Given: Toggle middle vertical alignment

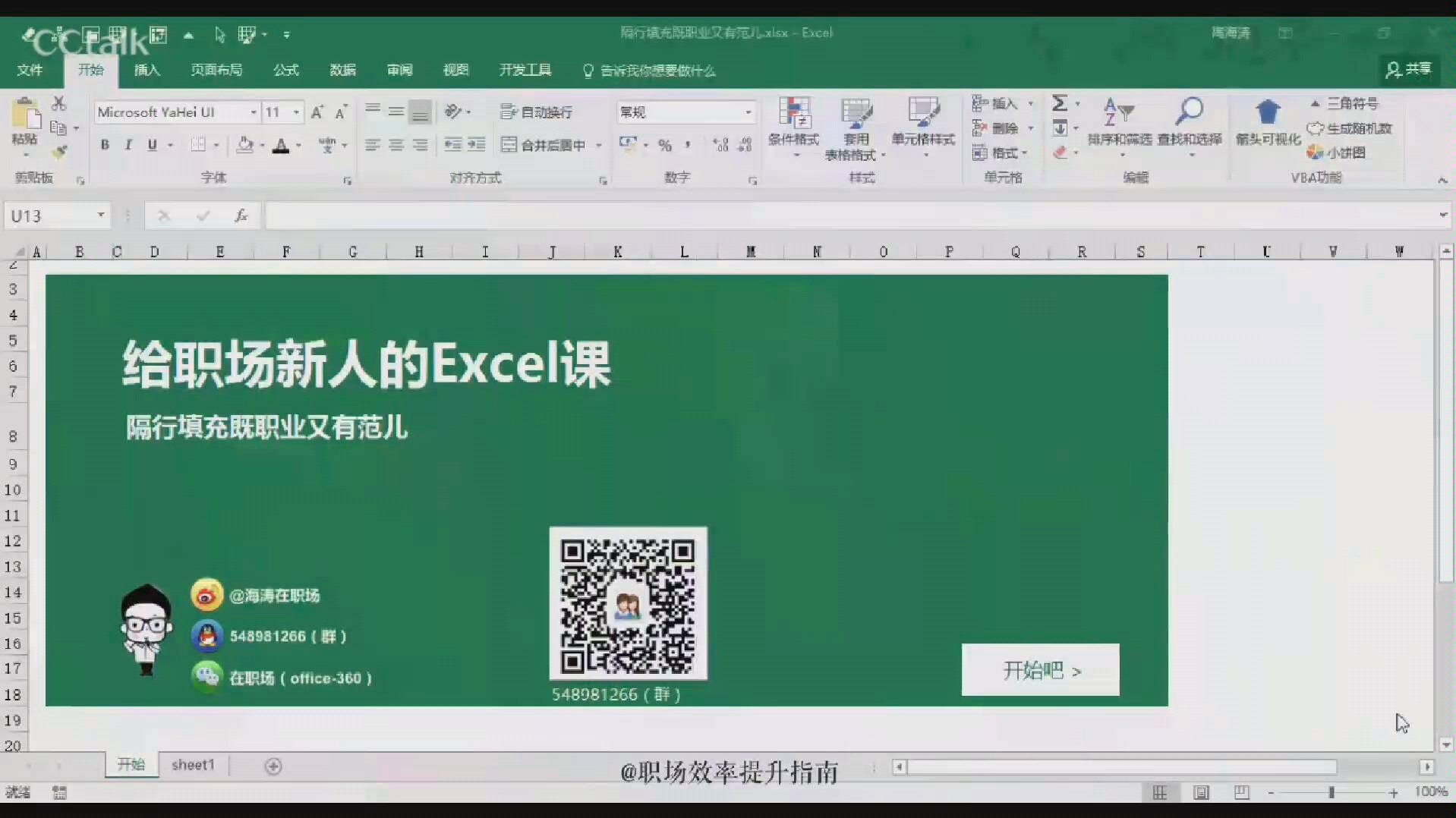Looking at the screenshot, I should 396,111.
